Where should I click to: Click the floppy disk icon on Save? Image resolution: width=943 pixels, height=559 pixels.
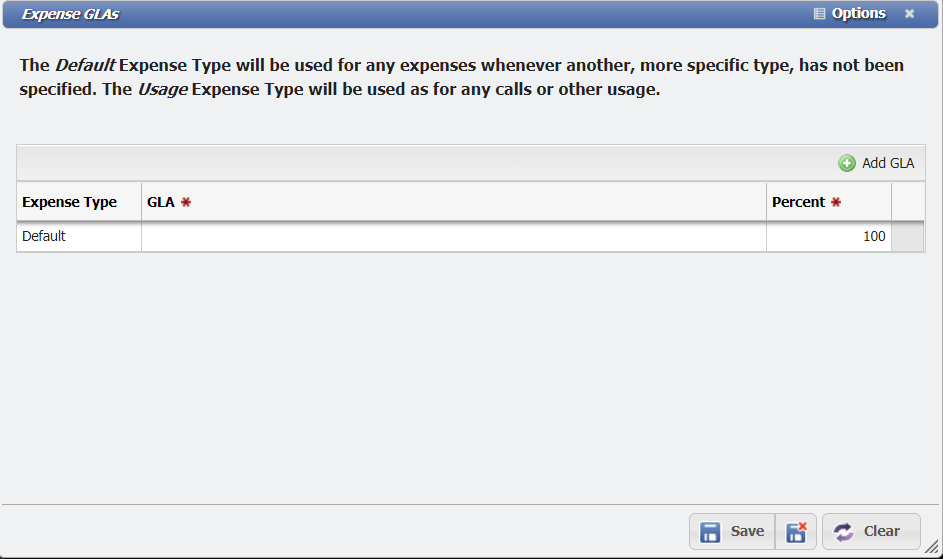click(x=710, y=532)
